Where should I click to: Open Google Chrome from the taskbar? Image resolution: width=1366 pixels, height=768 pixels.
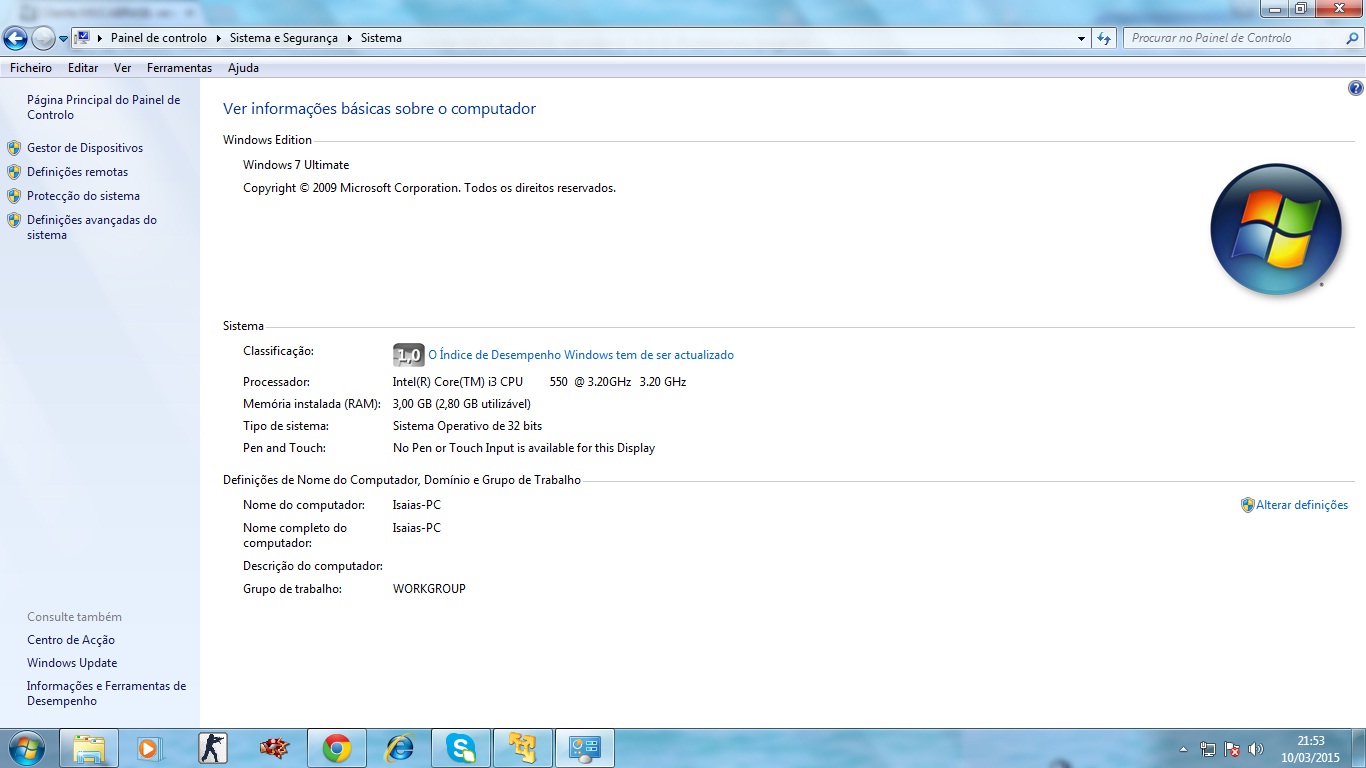(x=336, y=748)
